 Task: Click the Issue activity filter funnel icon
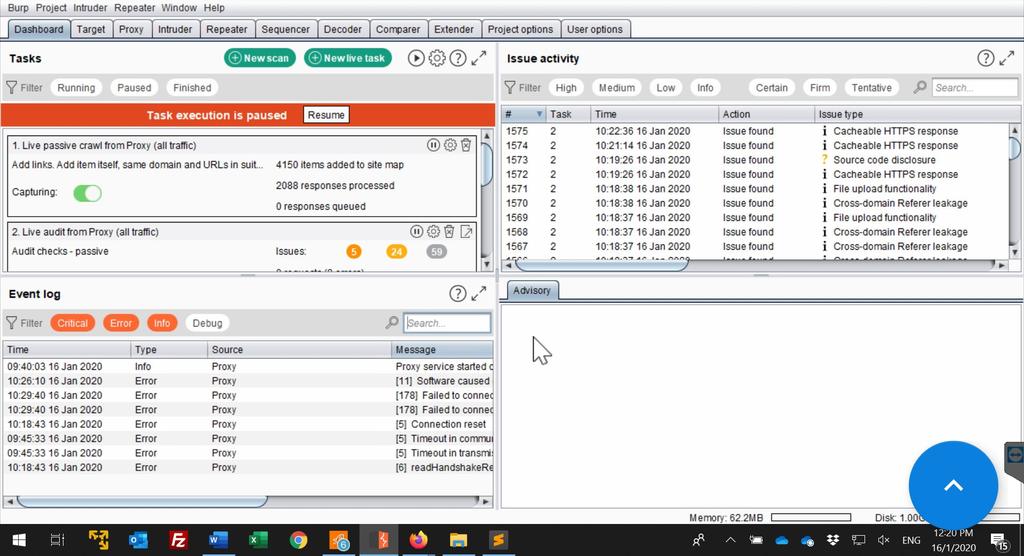pyautogui.click(x=510, y=88)
